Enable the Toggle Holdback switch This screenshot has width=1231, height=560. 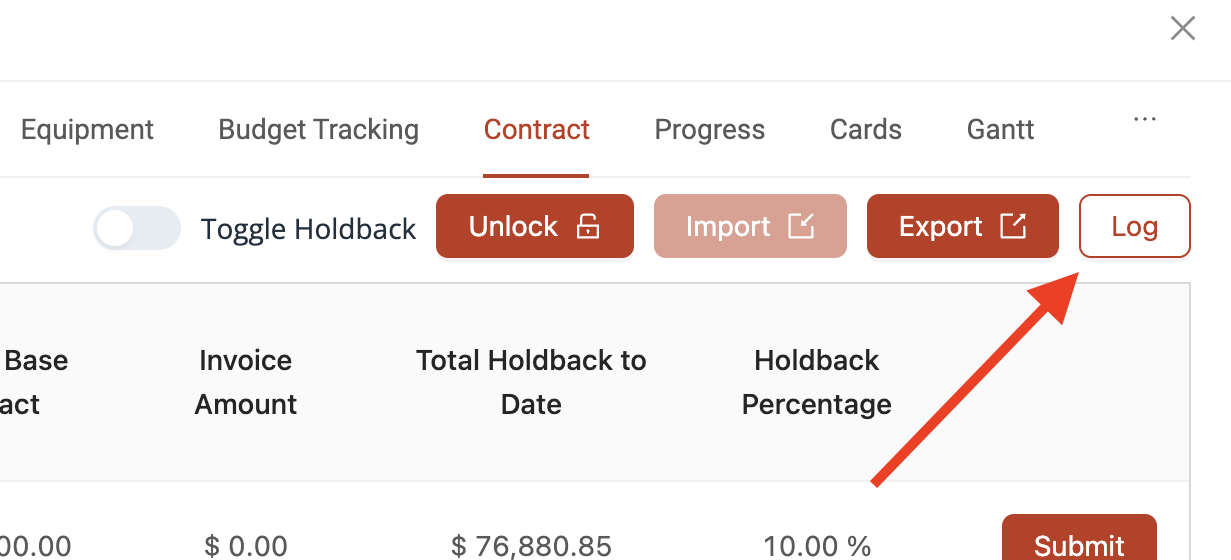click(x=137, y=228)
